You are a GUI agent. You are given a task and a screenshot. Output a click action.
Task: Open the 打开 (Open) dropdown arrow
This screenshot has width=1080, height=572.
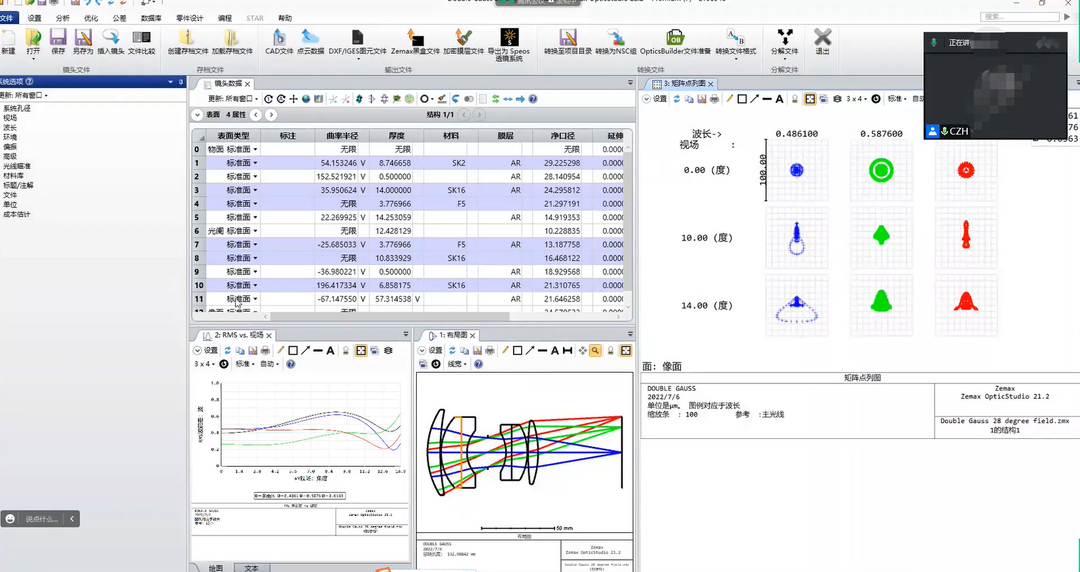pyautogui.click(x=33, y=59)
